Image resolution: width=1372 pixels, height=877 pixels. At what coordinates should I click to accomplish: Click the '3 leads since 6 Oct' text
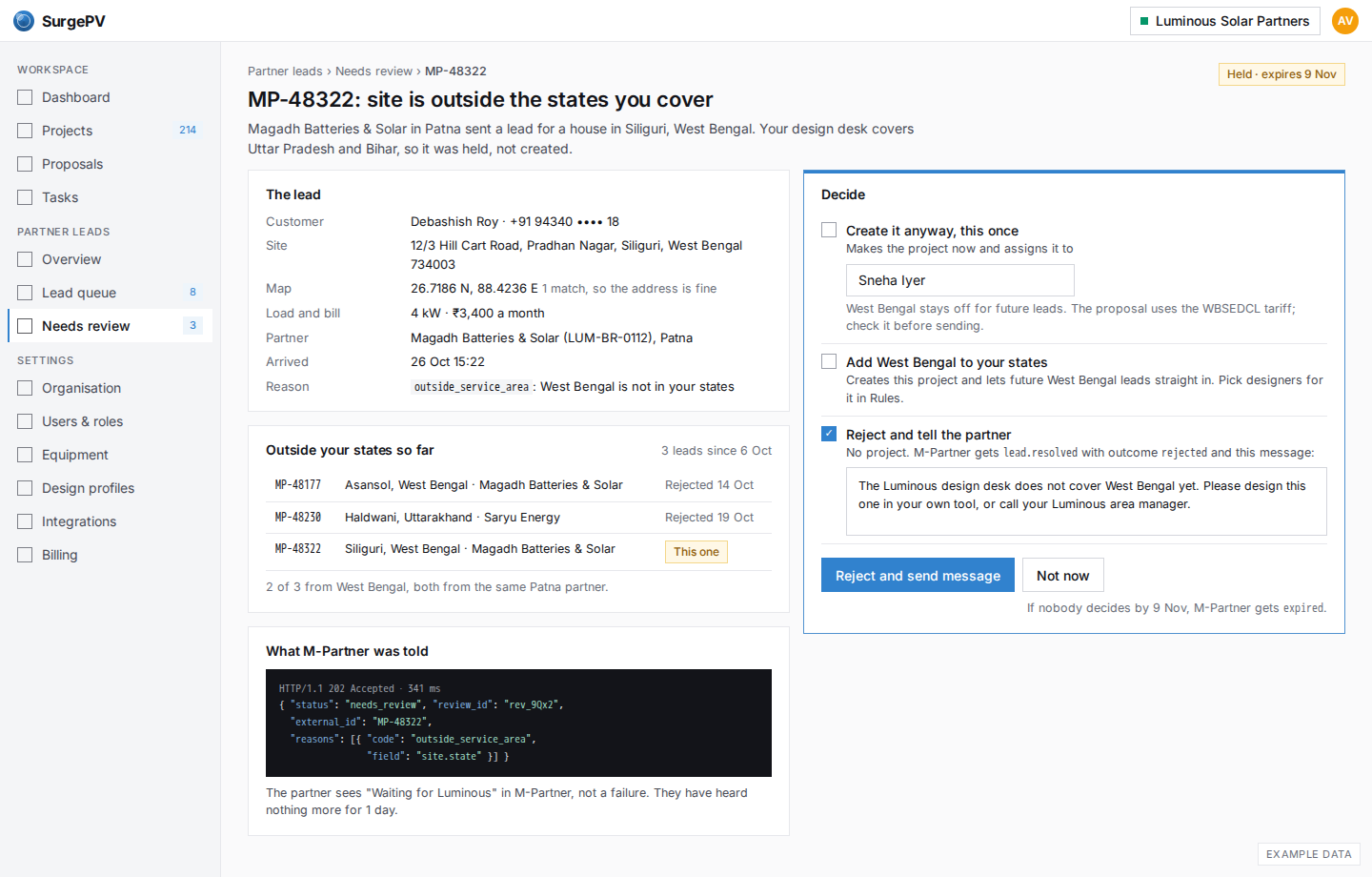click(716, 451)
